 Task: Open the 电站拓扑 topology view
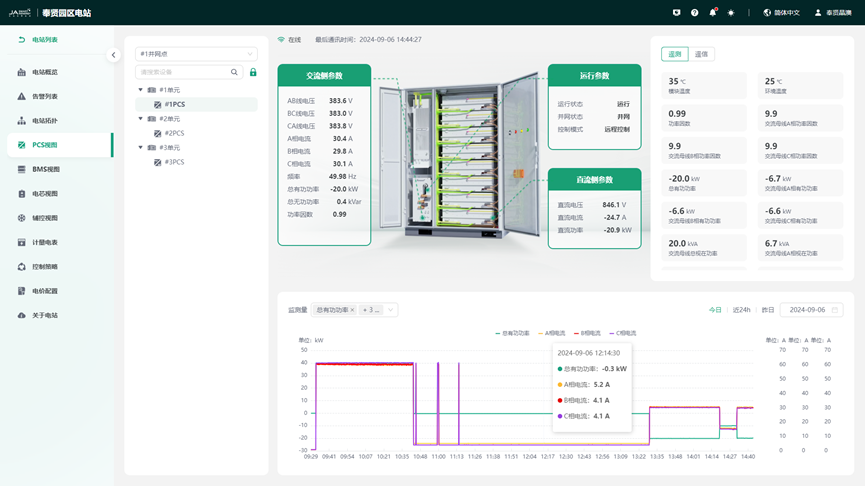tap(44, 121)
